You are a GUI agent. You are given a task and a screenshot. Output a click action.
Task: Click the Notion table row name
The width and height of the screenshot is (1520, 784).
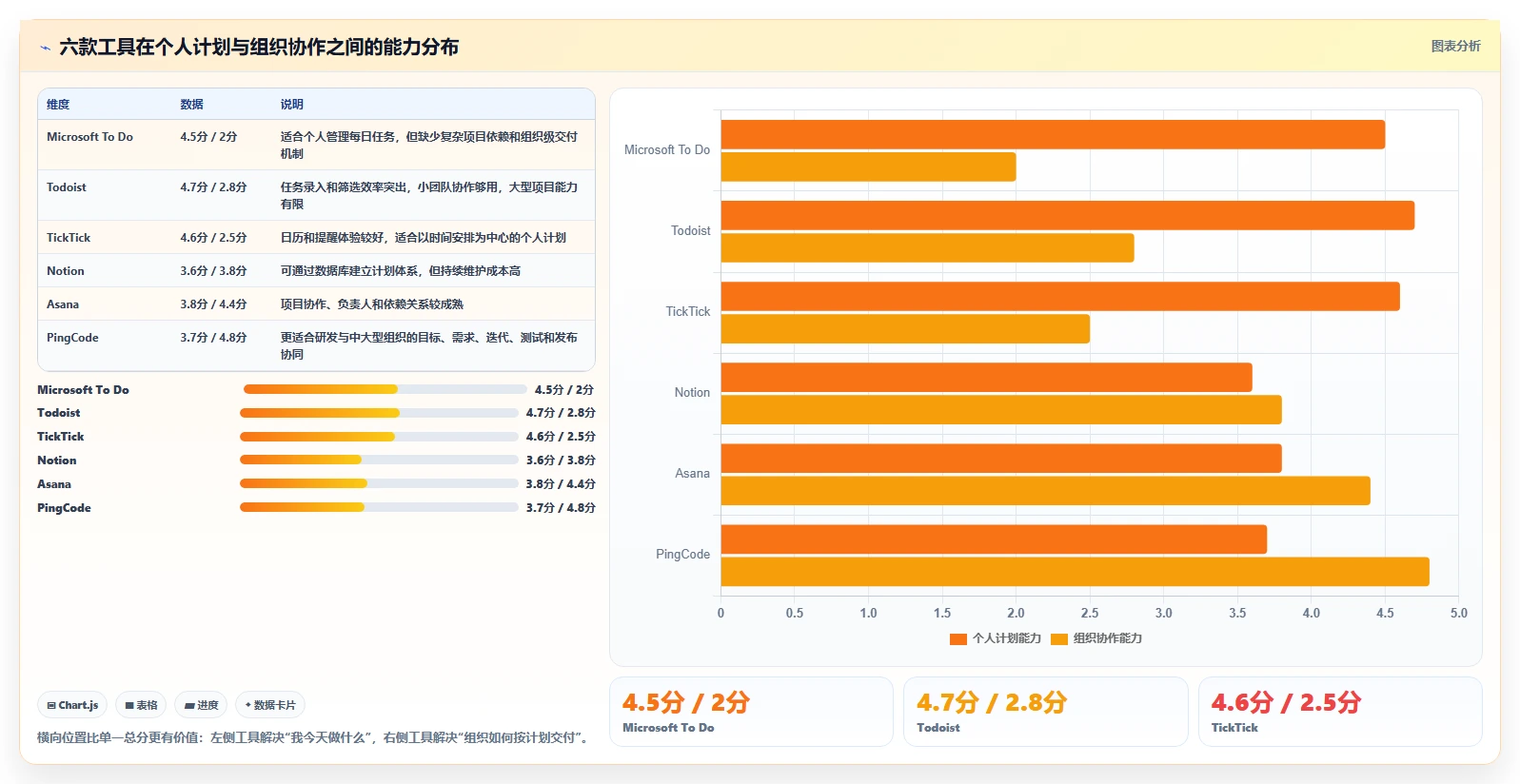pyautogui.click(x=65, y=271)
